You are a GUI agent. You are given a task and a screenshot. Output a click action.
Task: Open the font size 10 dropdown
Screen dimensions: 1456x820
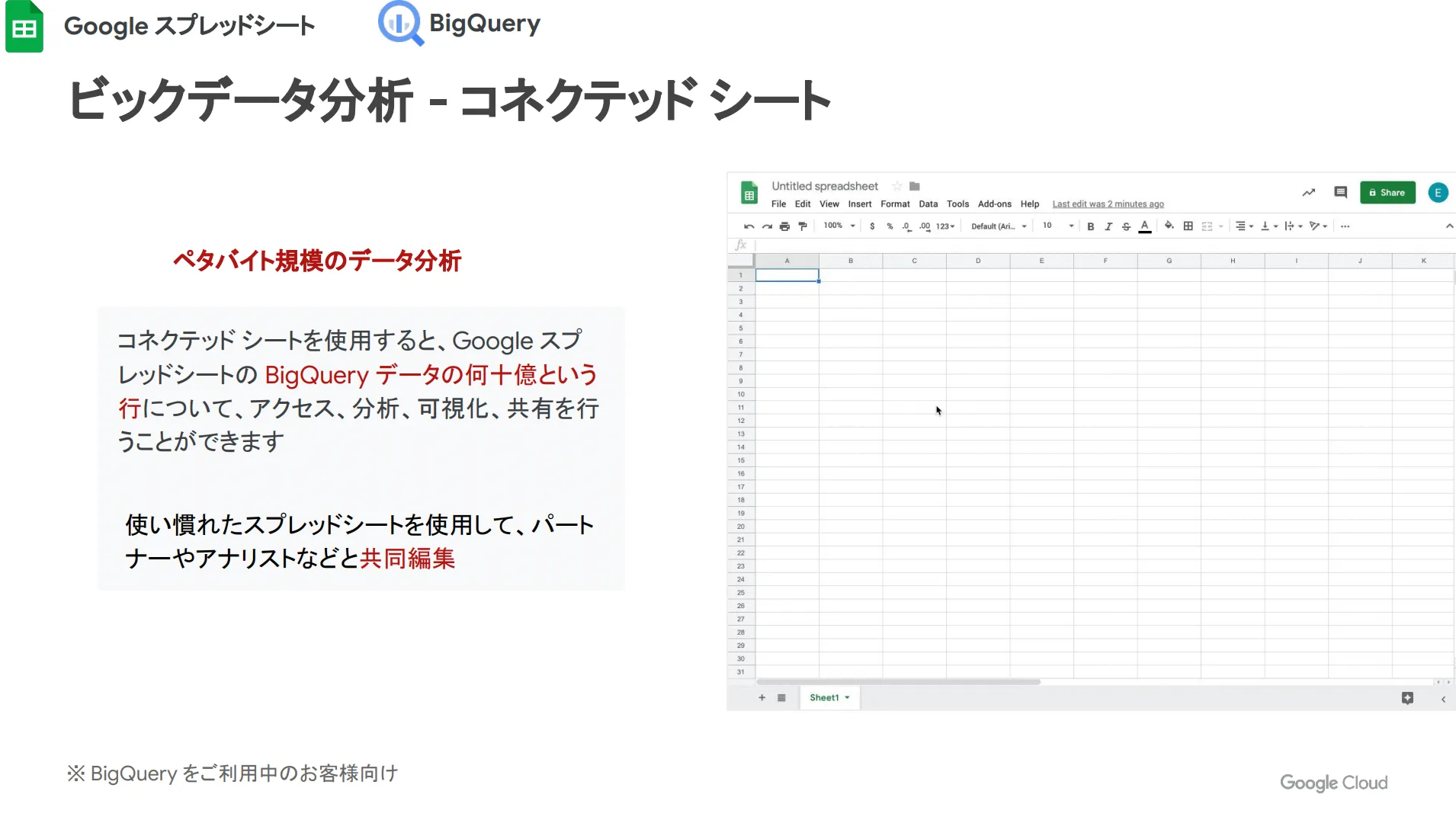pos(1058,226)
